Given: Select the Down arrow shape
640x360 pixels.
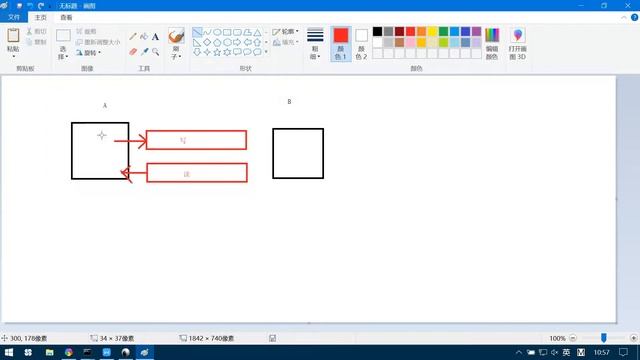Looking at the screenshot, I should pyautogui.click(x=197, y=52).
